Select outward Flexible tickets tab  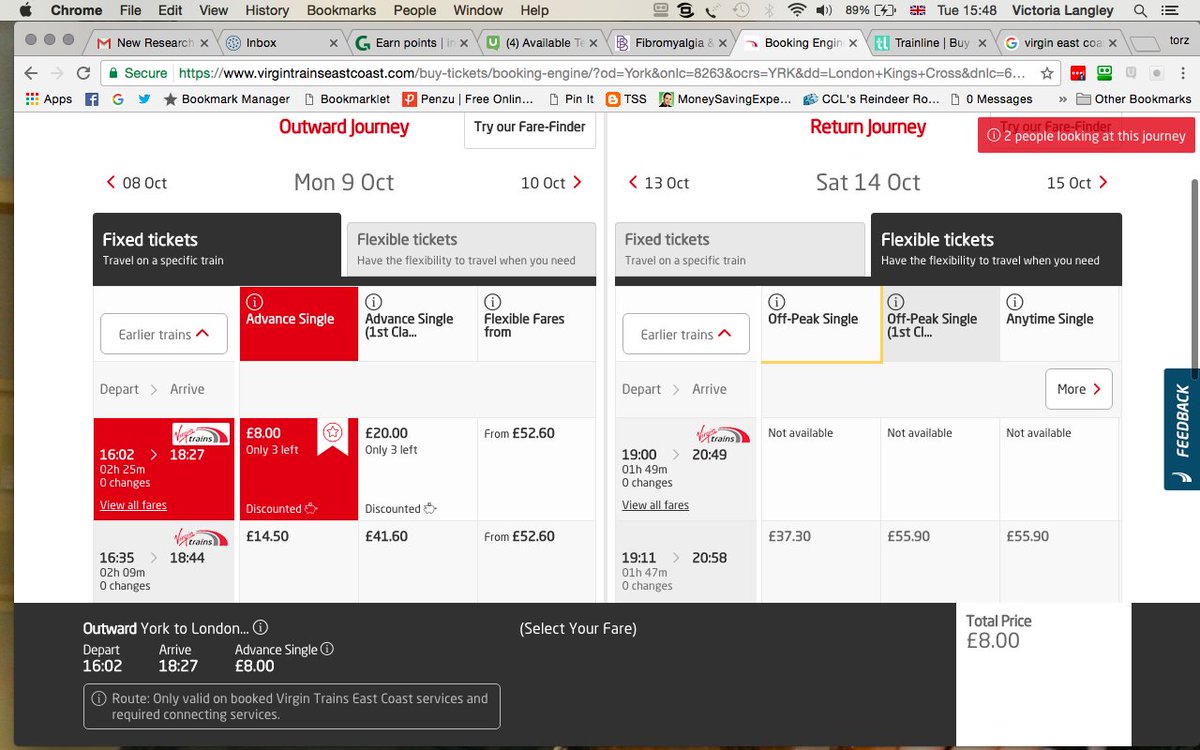471,249
